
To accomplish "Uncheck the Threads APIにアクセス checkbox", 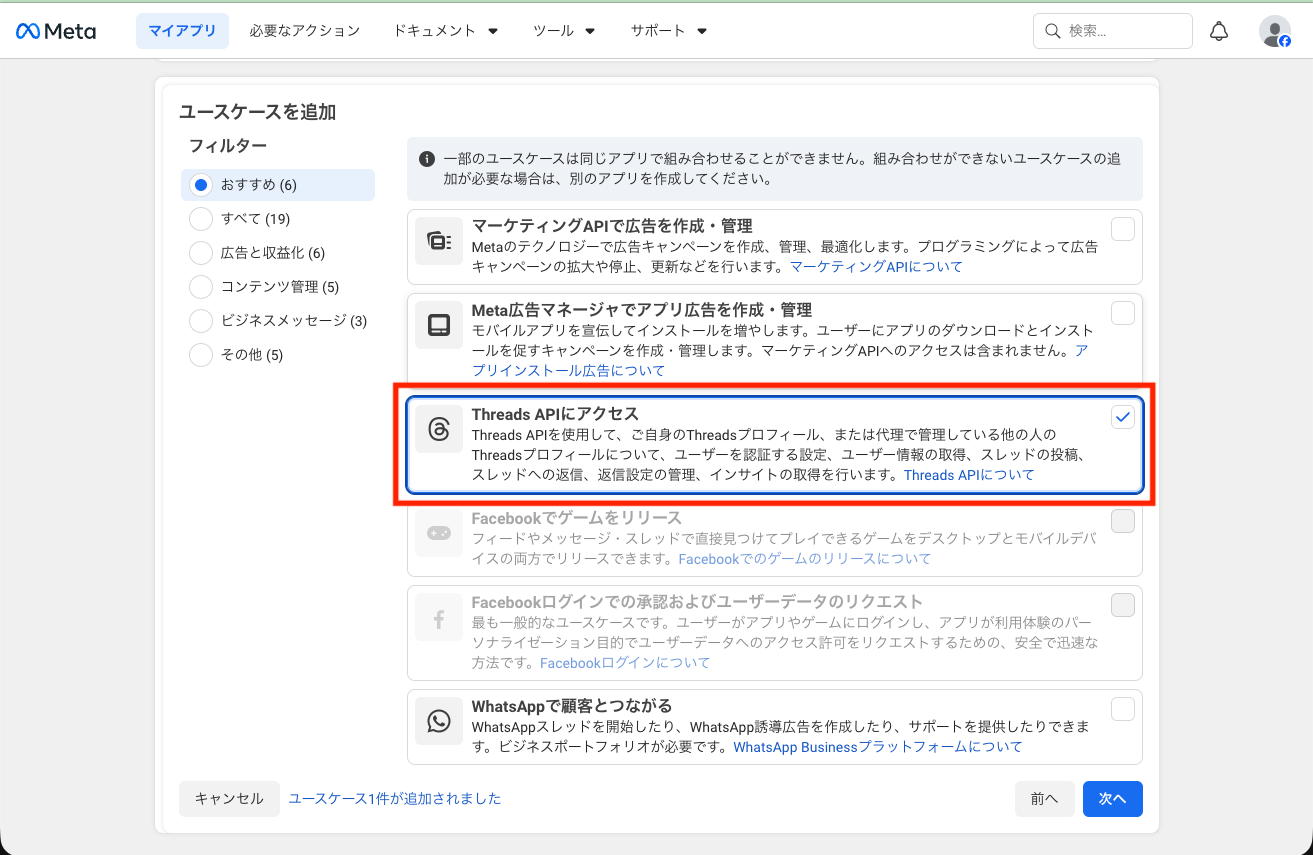I will 1123,417.
